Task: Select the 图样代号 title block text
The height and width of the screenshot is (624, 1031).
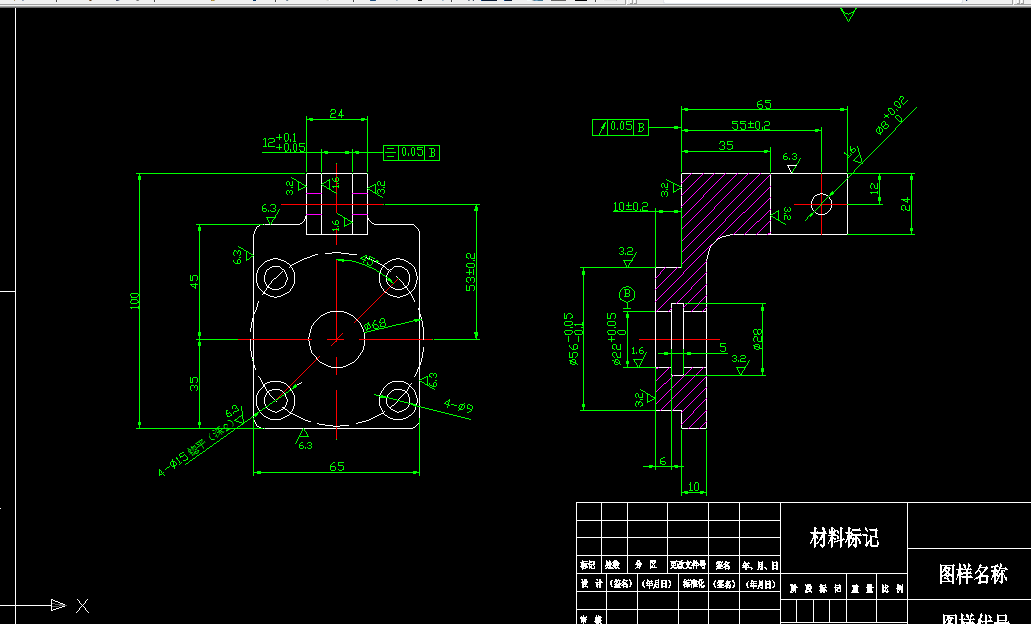Action: click(975, 619)
